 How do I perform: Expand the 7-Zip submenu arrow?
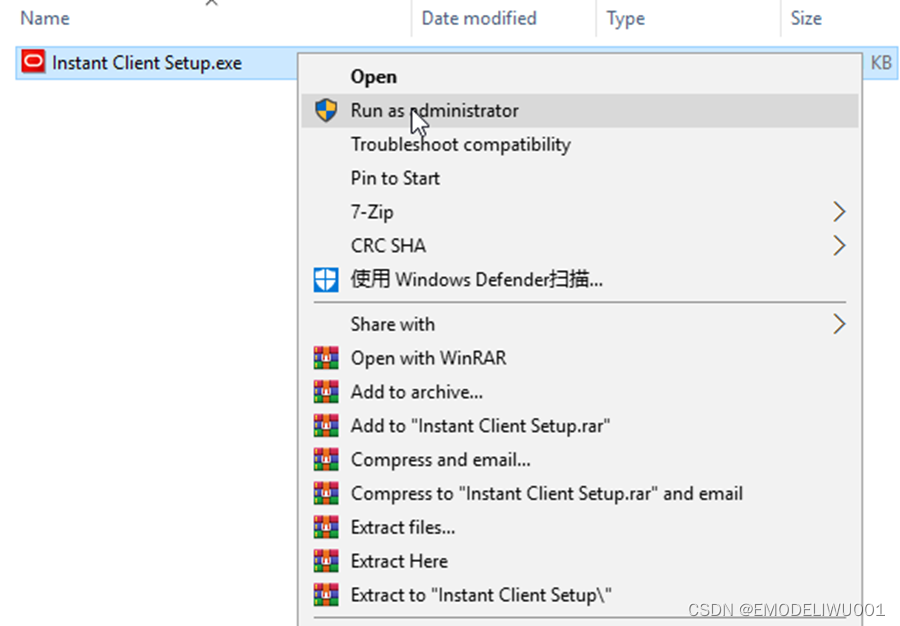pos(839,212)
